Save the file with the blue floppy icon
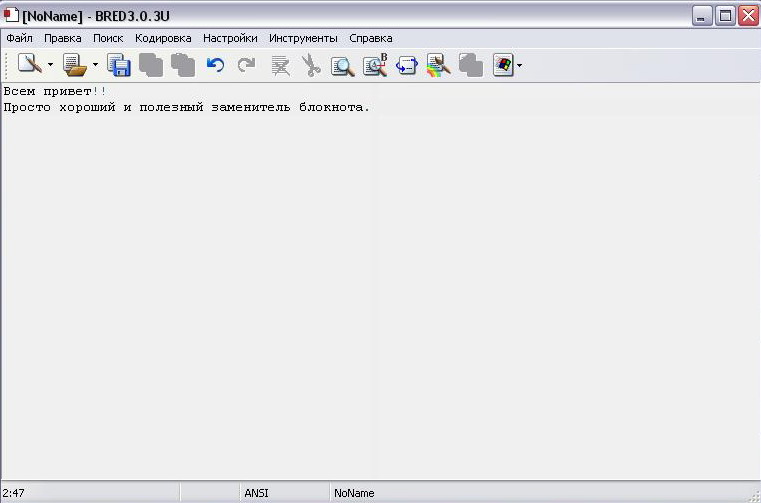This screenshot has width=761, height=503. 119,65
